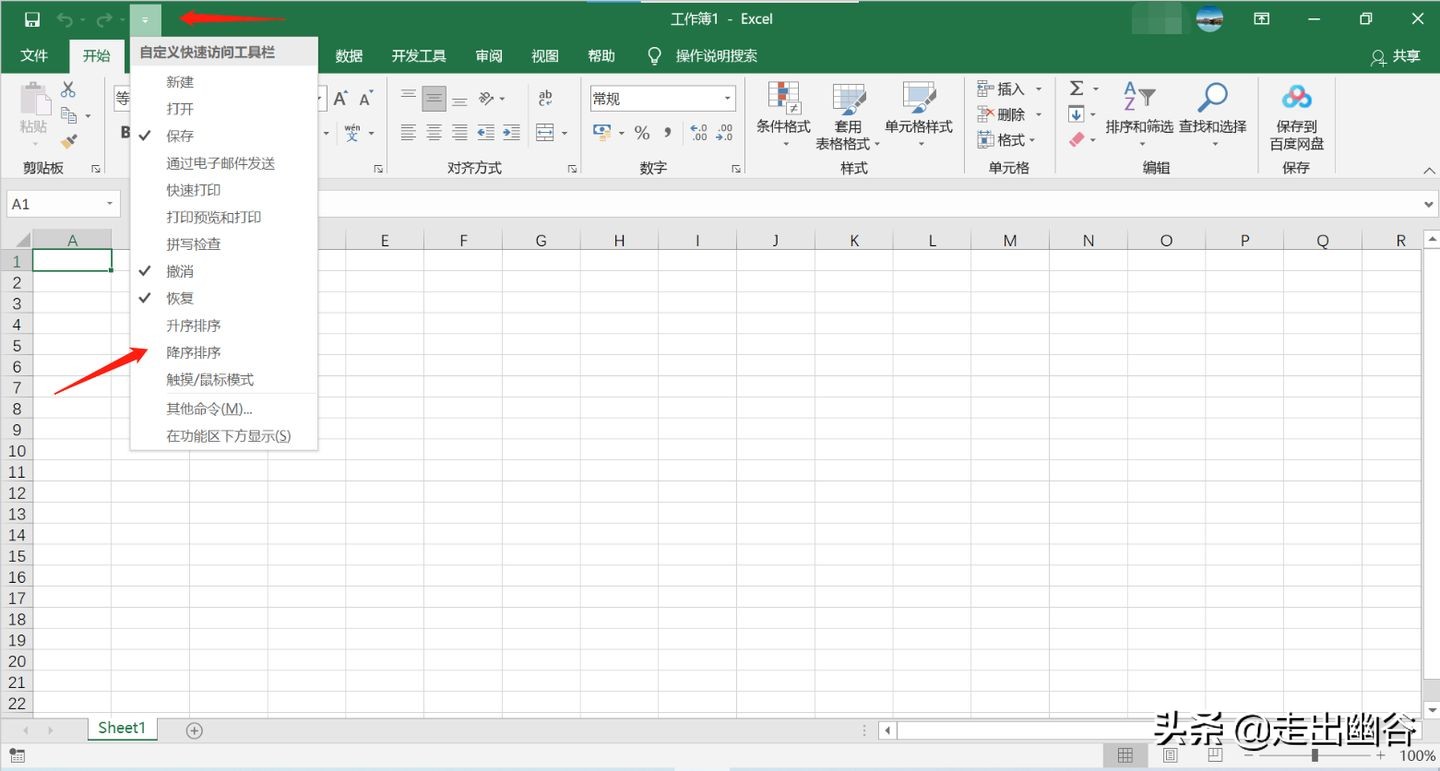Click the Decrease Indent icon
Viewport: 1440px width, 771px height.
click(x=486, y=132)
